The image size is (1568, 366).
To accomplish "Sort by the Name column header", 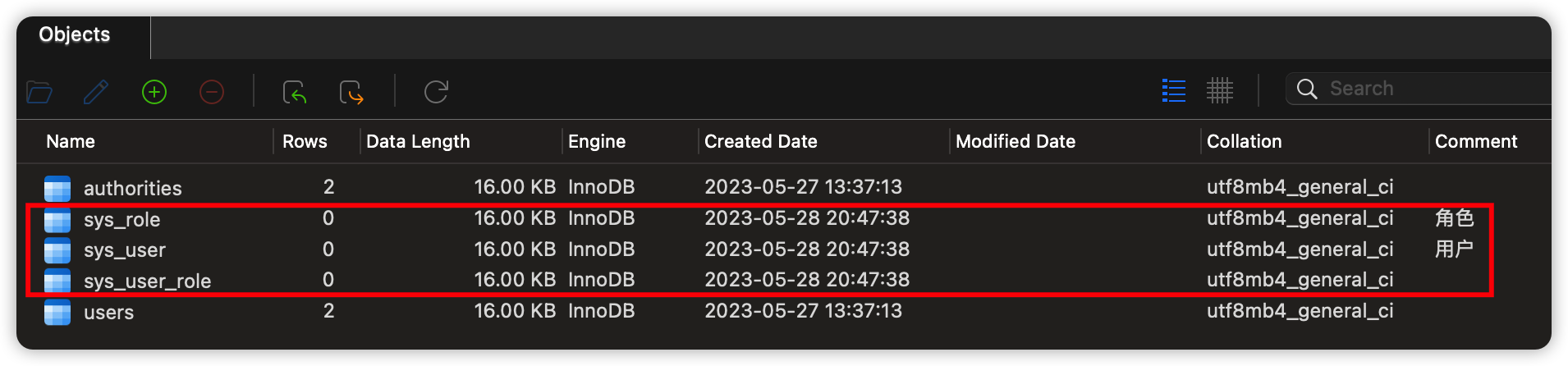I will pos(71,141).
